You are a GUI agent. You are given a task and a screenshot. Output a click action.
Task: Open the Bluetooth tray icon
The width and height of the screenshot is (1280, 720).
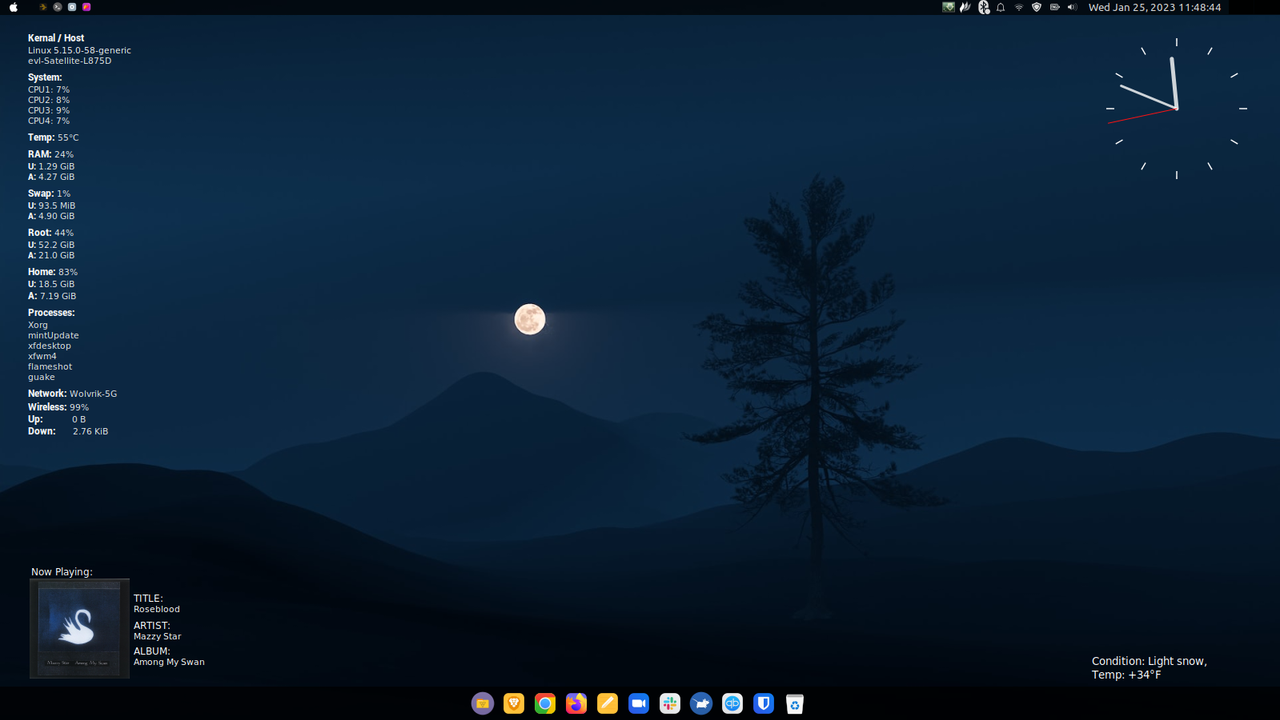click(984, 7)
